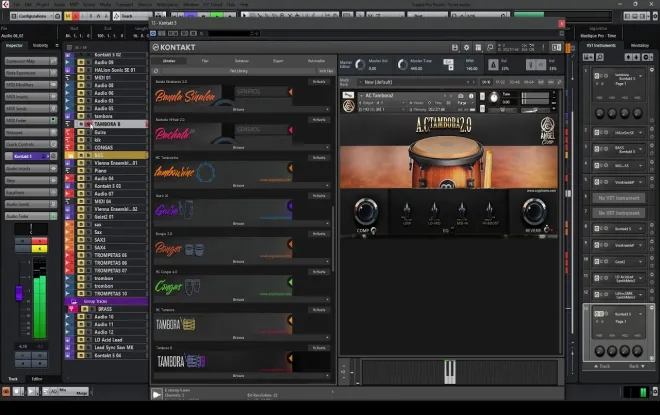
Task: Click Add Library button in Kontakt
Action: (239, 71)
